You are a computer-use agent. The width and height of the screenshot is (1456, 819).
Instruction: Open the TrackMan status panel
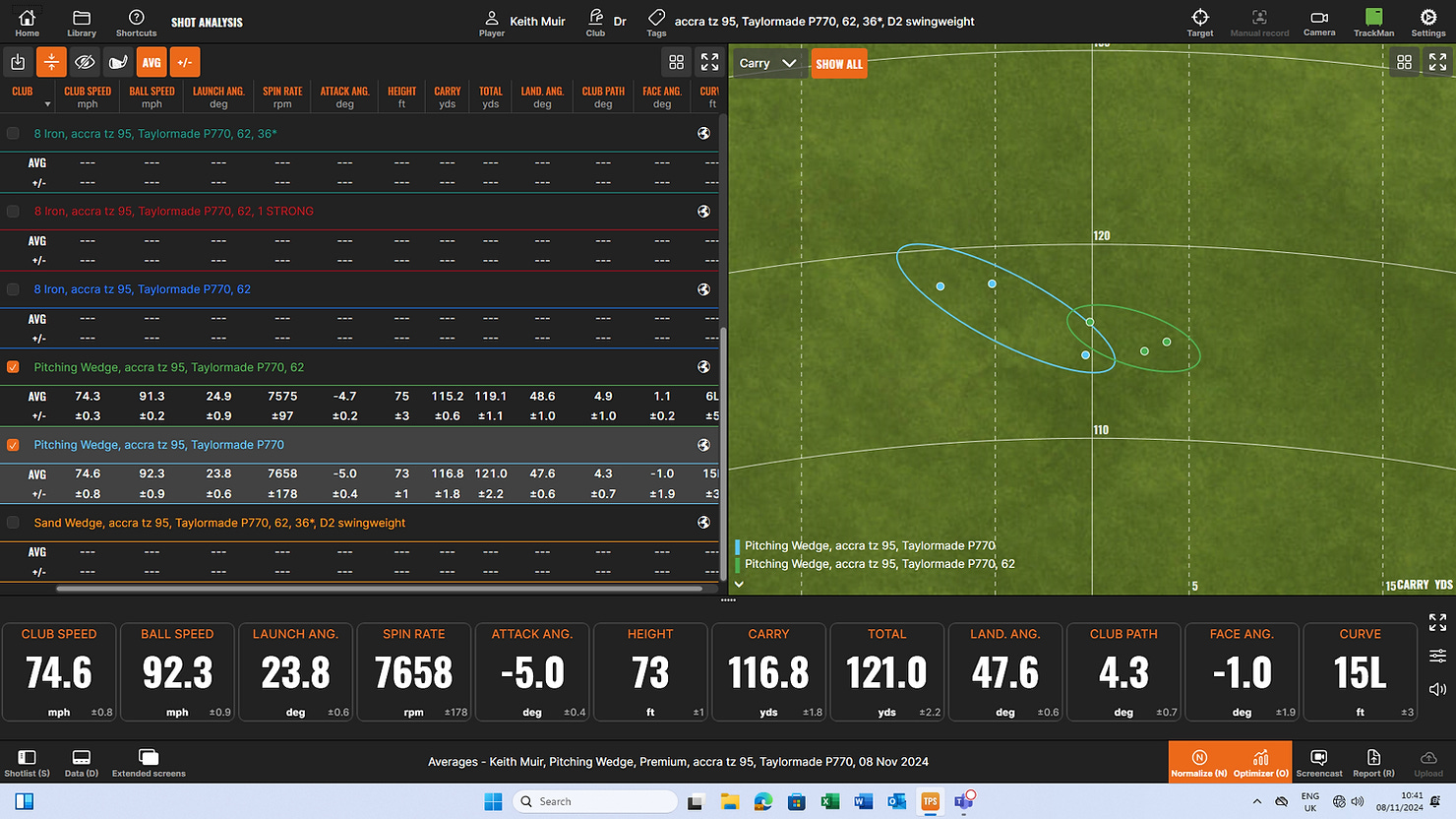(x=1373, y=22)
